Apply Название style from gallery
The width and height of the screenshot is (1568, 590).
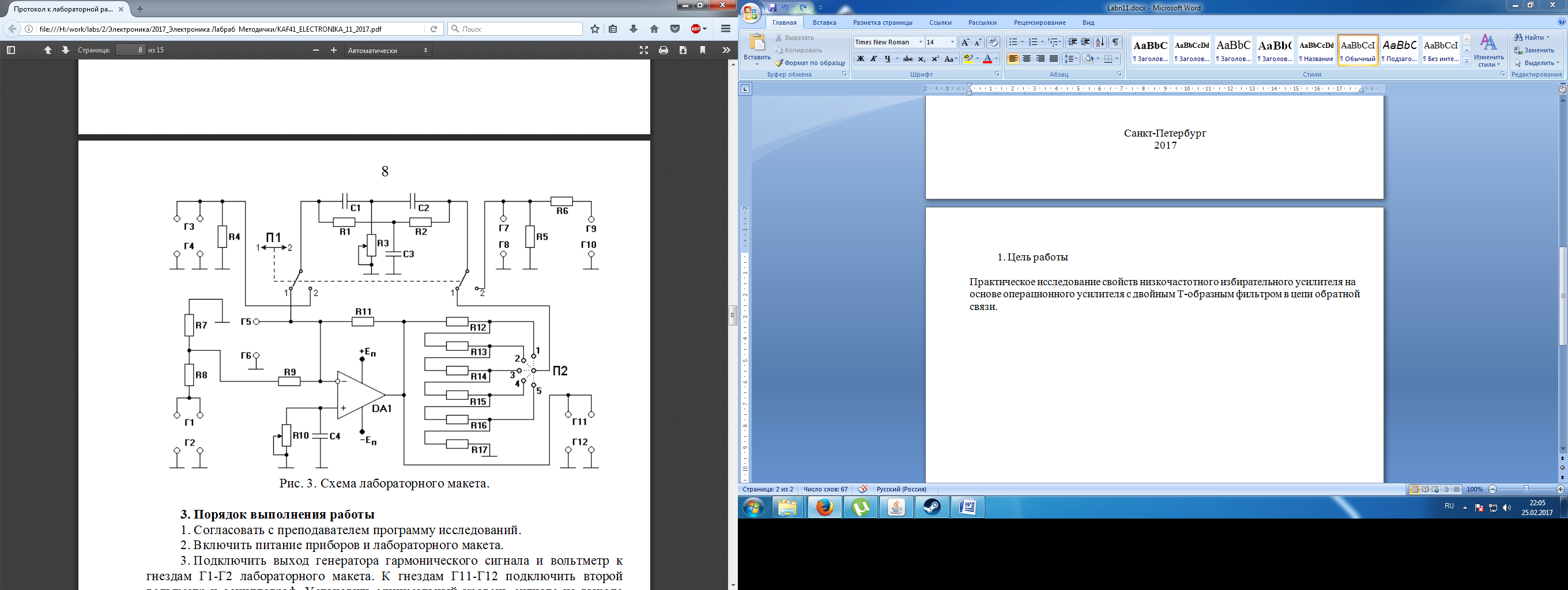click(1316, 50)
